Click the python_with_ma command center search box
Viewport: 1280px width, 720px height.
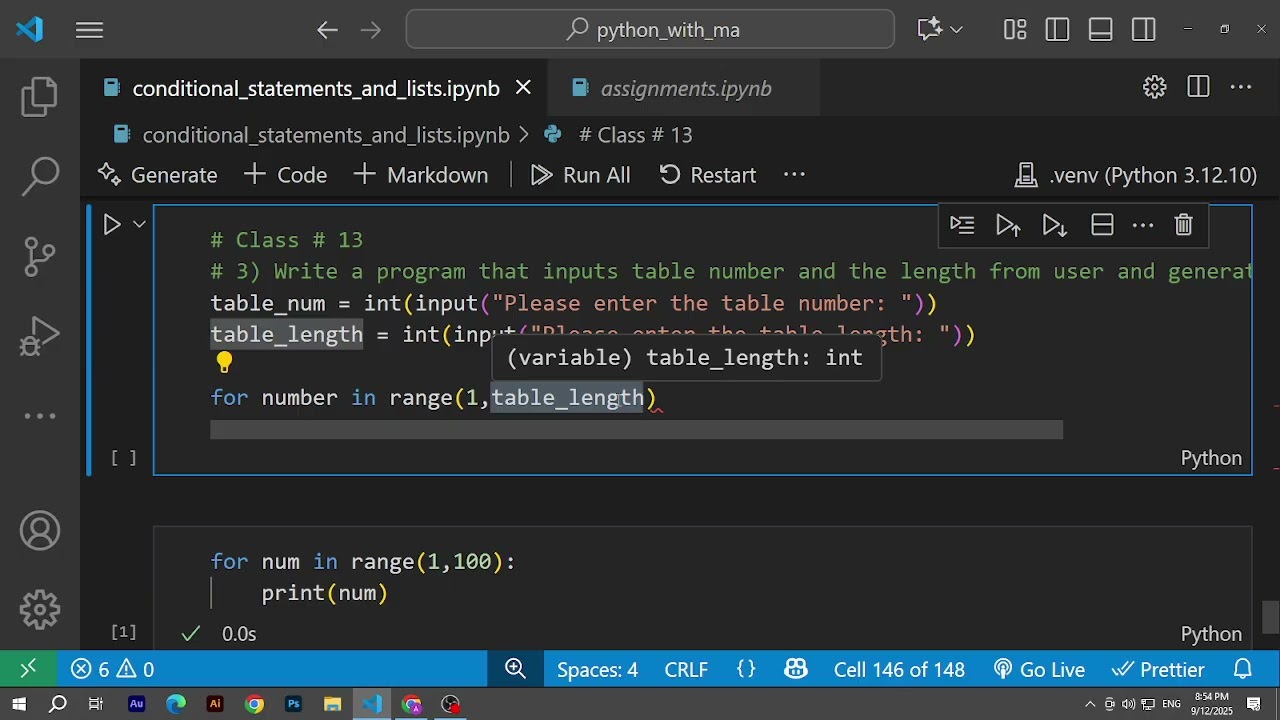[650, 30]
